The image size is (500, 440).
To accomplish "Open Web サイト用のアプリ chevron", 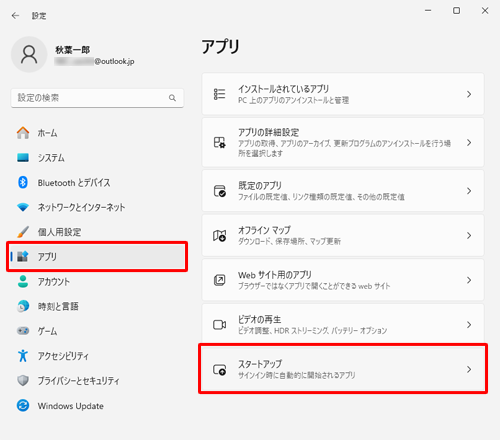I will [x=469, y=280].
